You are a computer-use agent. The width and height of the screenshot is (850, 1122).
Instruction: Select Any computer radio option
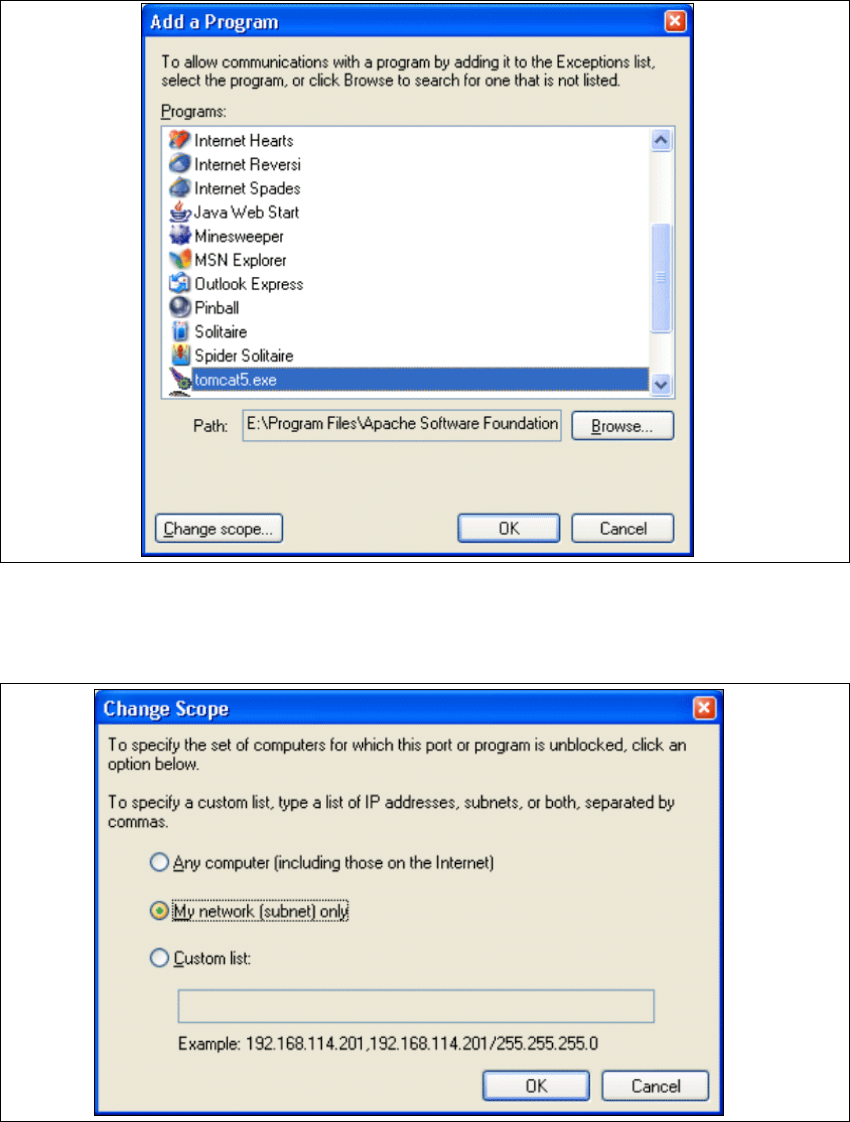[x=159, y=862]
